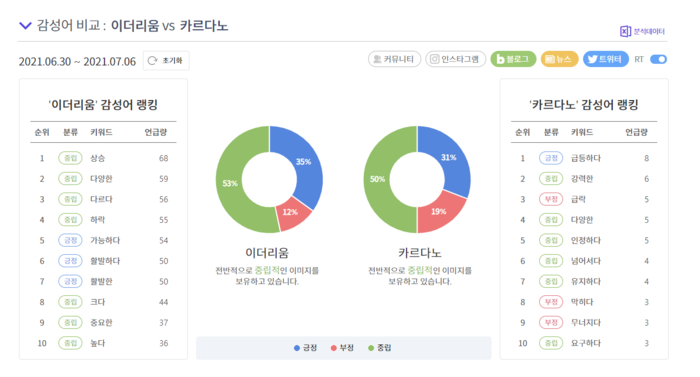Image resolution: width=700 pixels, height=377 pixels.
Task: Toggle the 중립 legend item
Action: pyautogui.click(x=379, y=348)
